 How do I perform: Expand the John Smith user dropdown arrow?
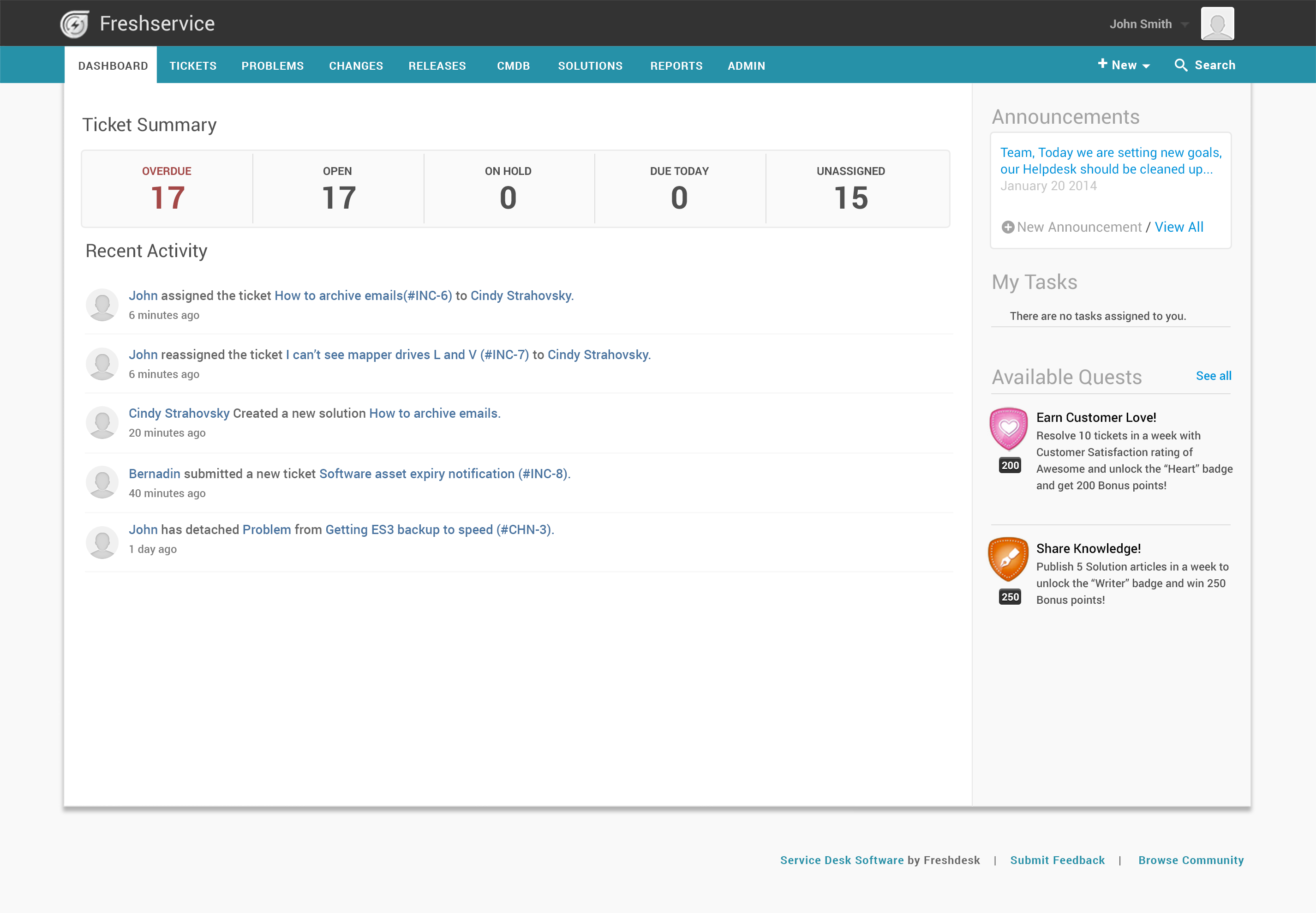coord(1185,24)
